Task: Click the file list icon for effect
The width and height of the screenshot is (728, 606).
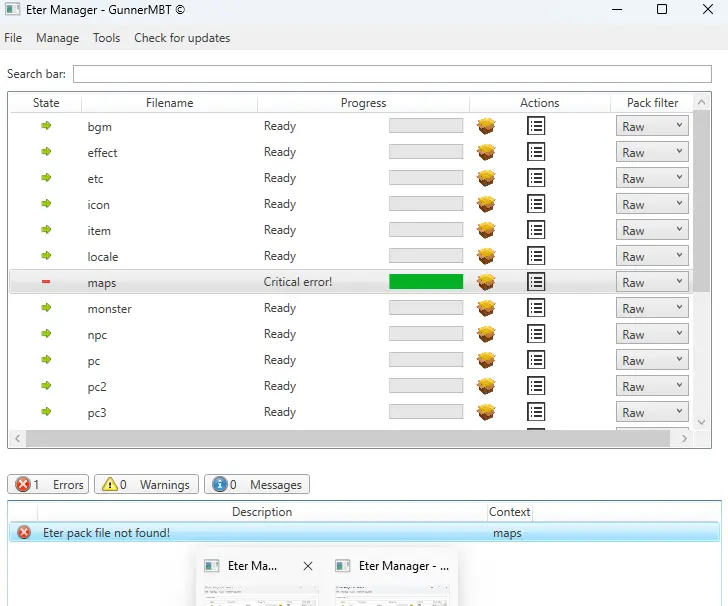Action: click(x=536, y=152)
